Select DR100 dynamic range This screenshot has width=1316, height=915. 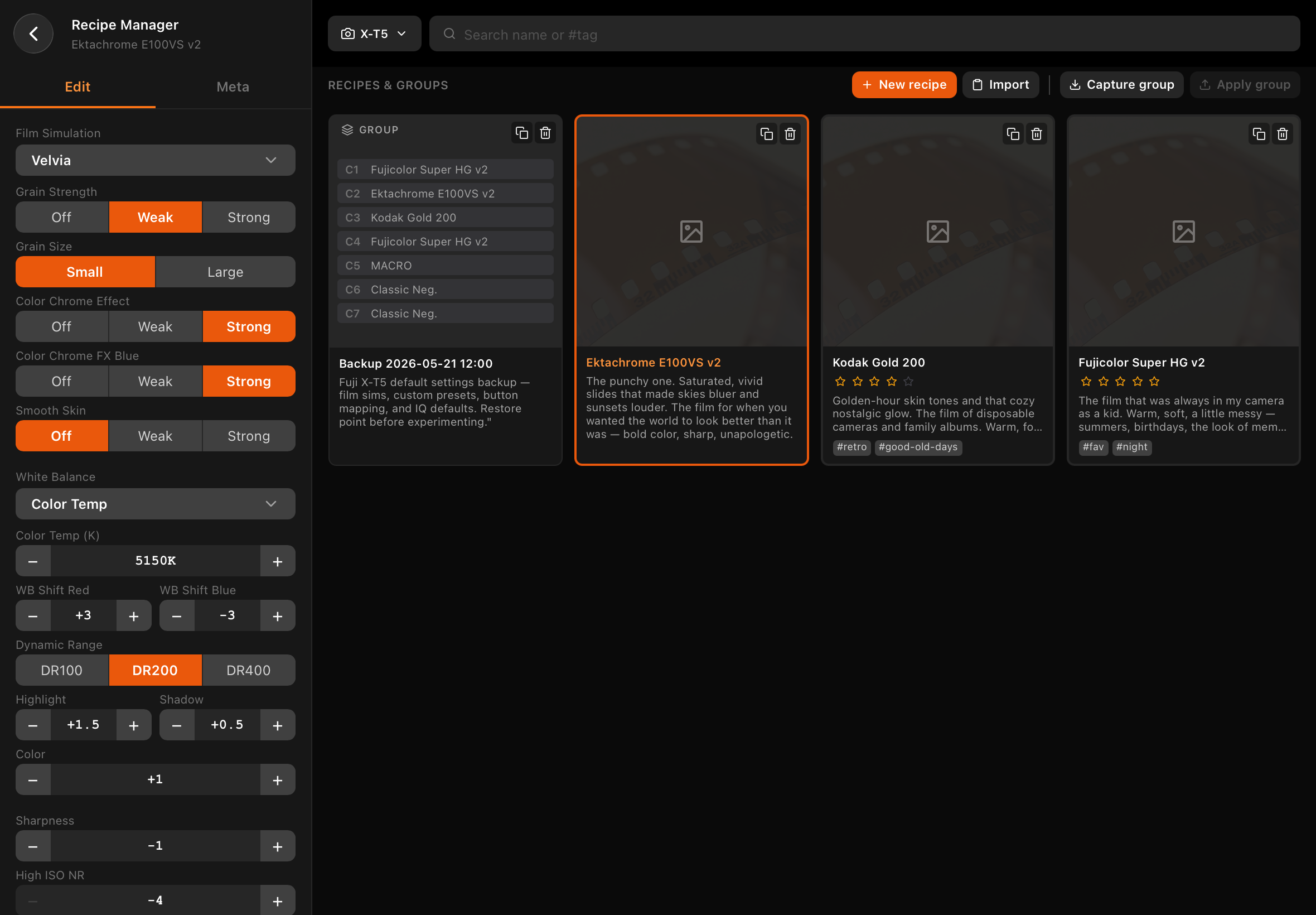pyautogui.click(x=62, y=670)
